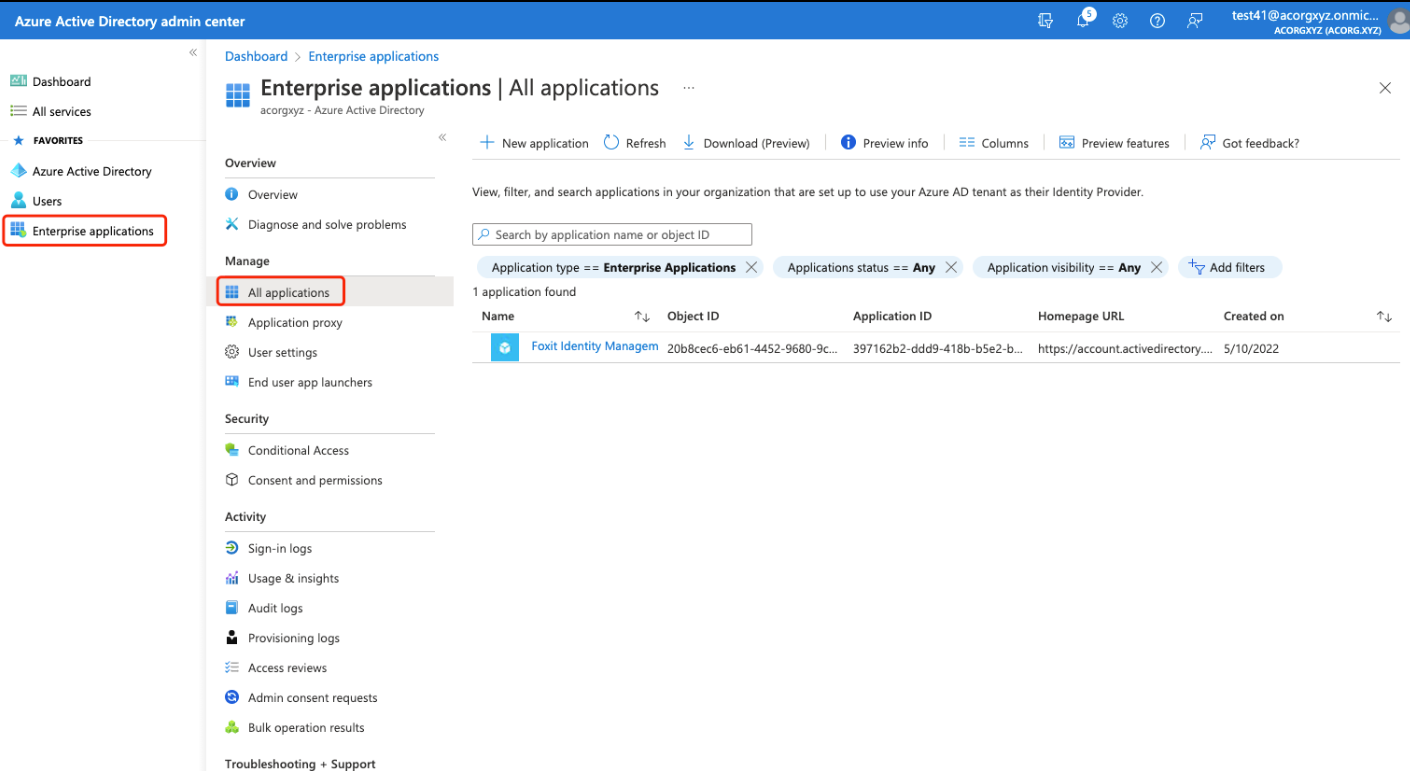
Task: Collapse the far-left navigation pane
Action: (193, 52)
